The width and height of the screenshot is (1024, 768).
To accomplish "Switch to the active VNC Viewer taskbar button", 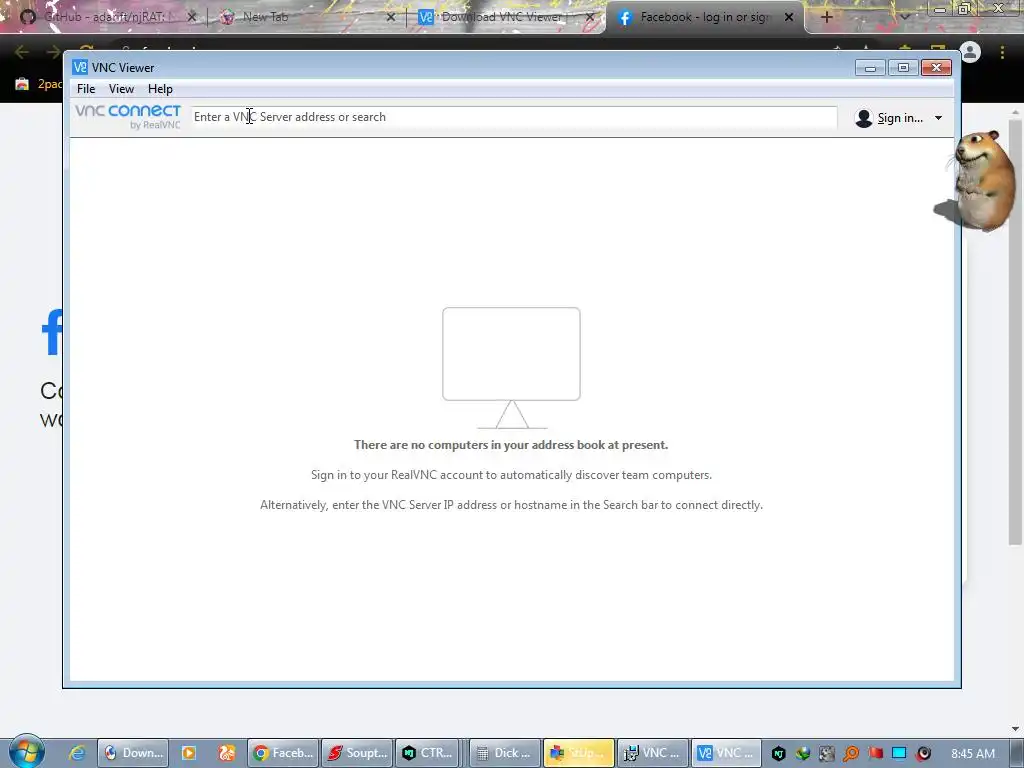I will (x=726, y=753).
